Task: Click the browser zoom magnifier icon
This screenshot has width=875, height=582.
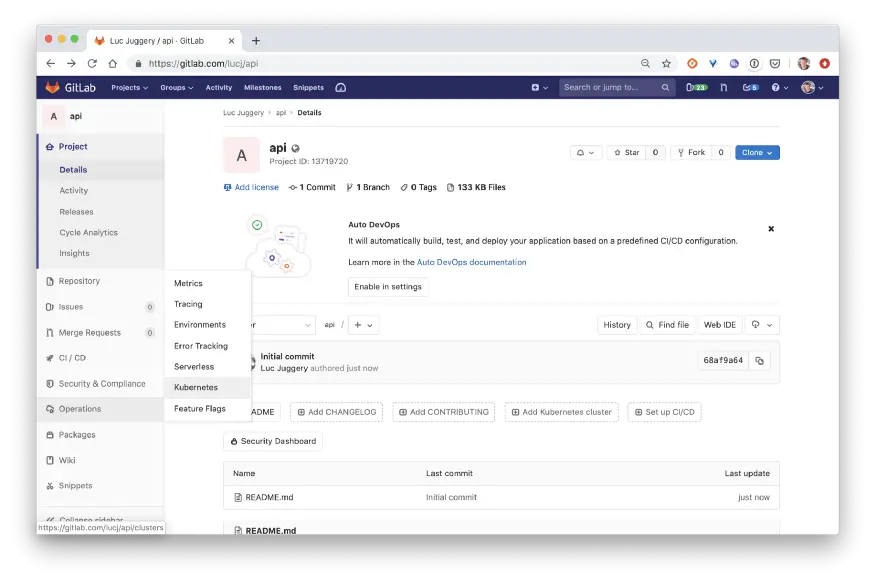Action: [x=645, y=64]
